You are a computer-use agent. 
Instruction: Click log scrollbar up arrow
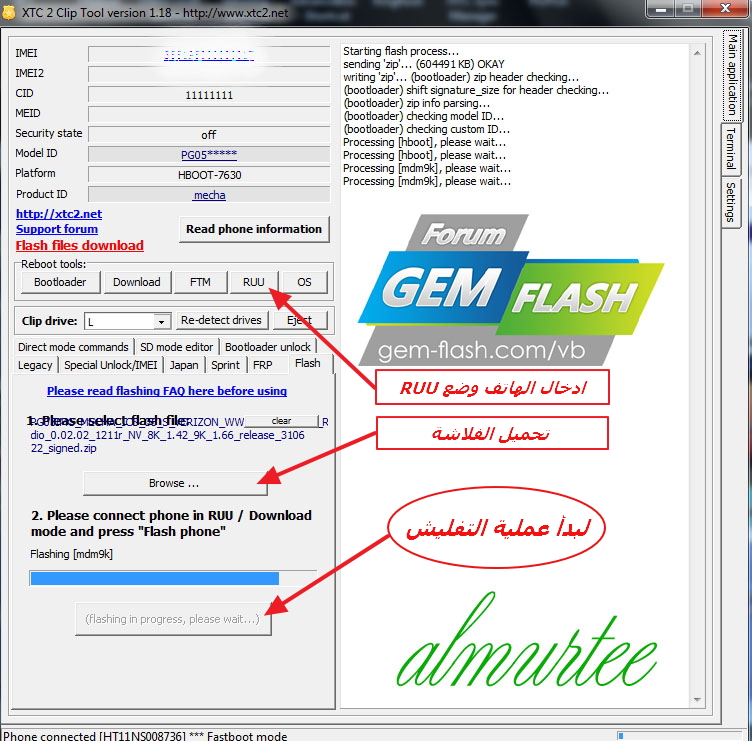coord(697,53)
